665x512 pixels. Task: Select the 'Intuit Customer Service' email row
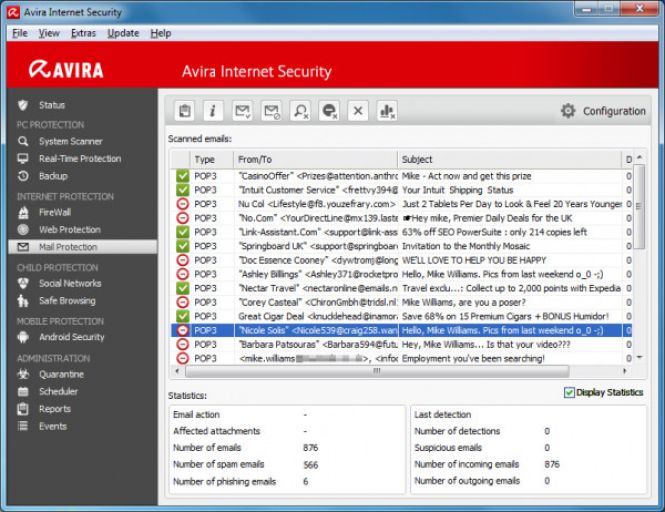point(401,190)
